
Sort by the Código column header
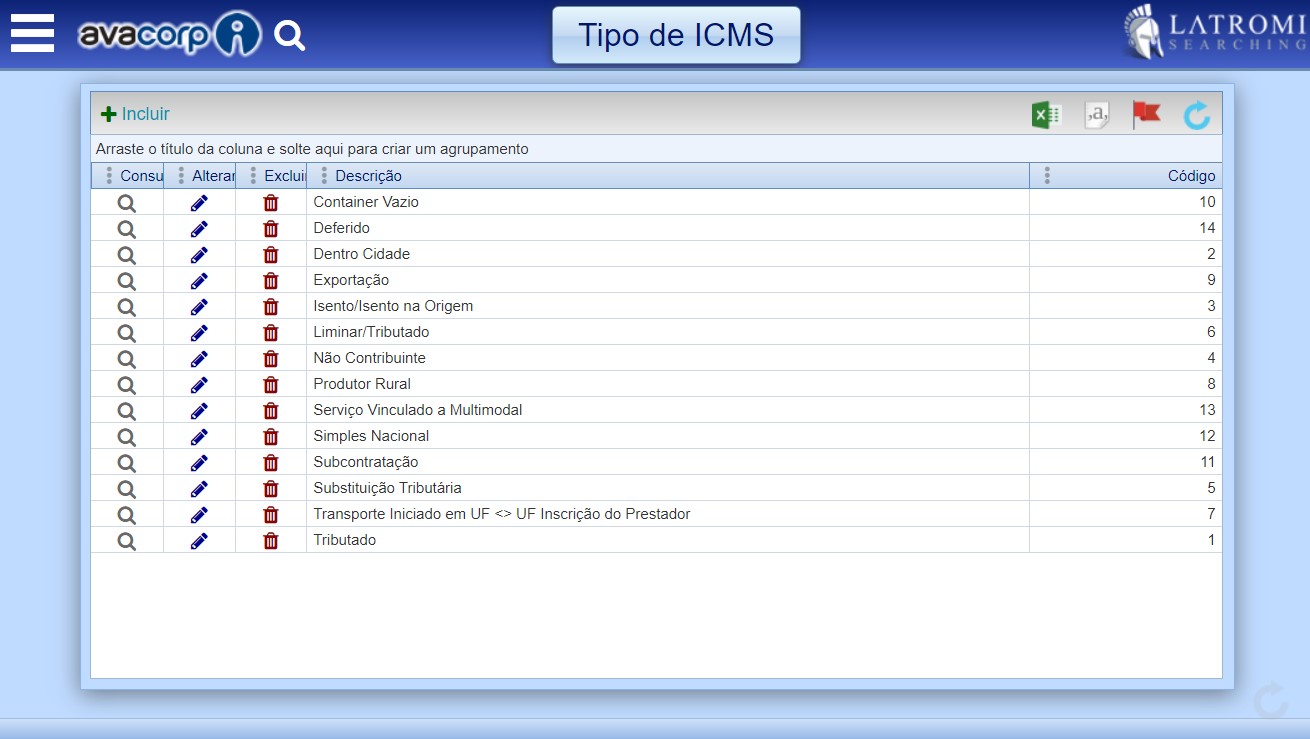[x=1191, y=176]
